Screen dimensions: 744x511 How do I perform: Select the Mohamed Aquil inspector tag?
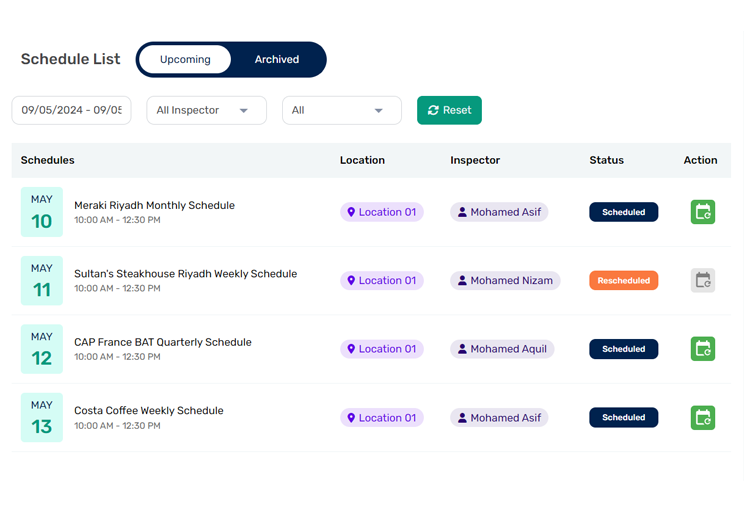point(502,349)
